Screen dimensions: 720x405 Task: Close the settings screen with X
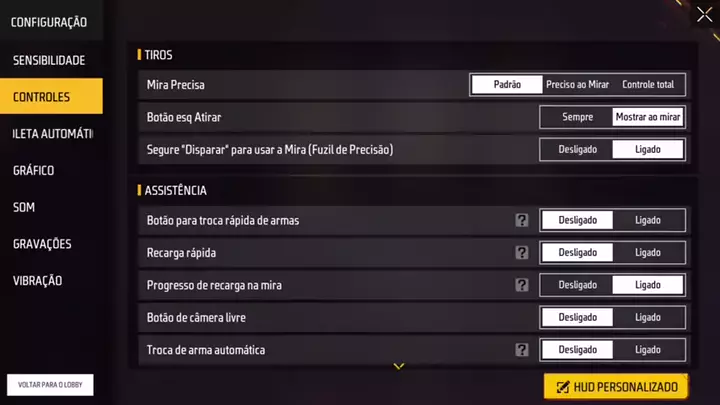(704, 14)
